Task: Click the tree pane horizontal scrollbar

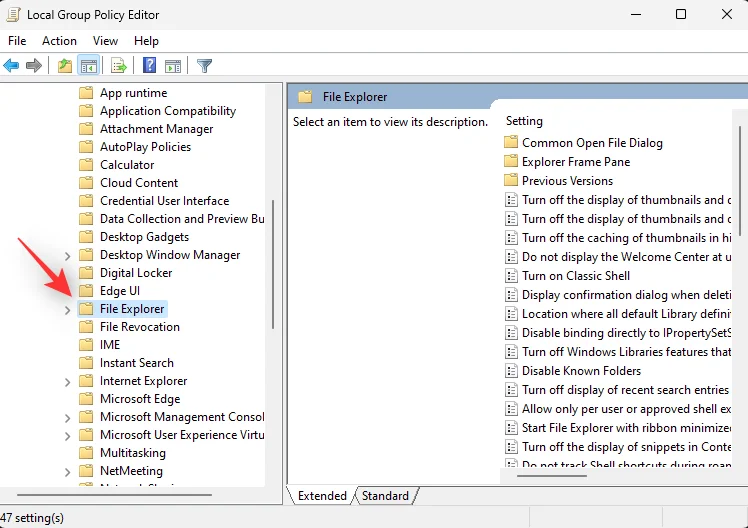Action: point(114,495)
